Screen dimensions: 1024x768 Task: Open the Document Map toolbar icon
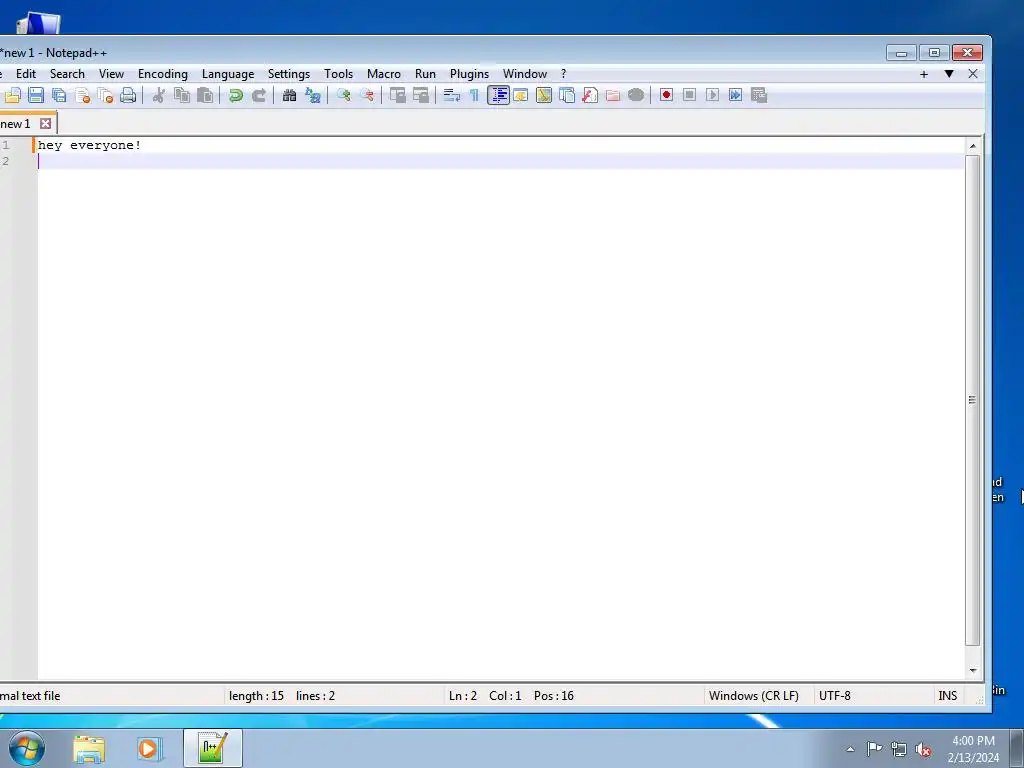(x=543, y=95)
